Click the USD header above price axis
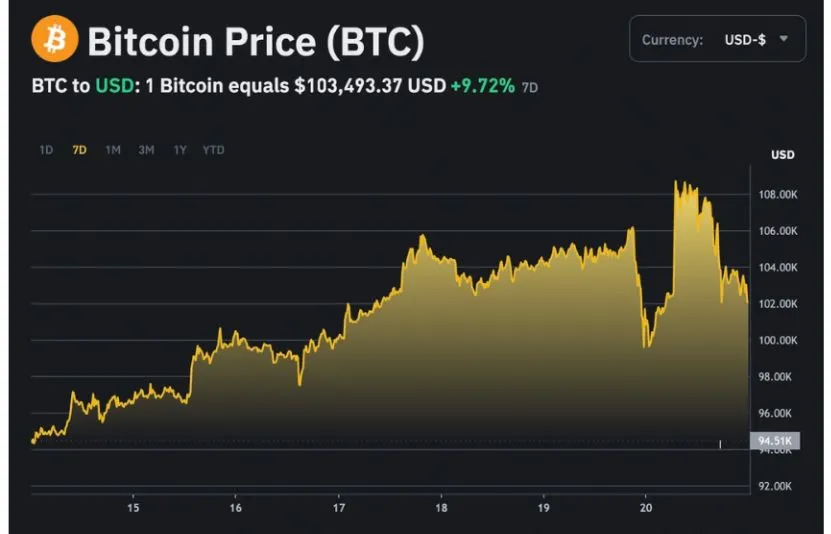This screenshot has width=831, height=534. (x=782, y=155)
